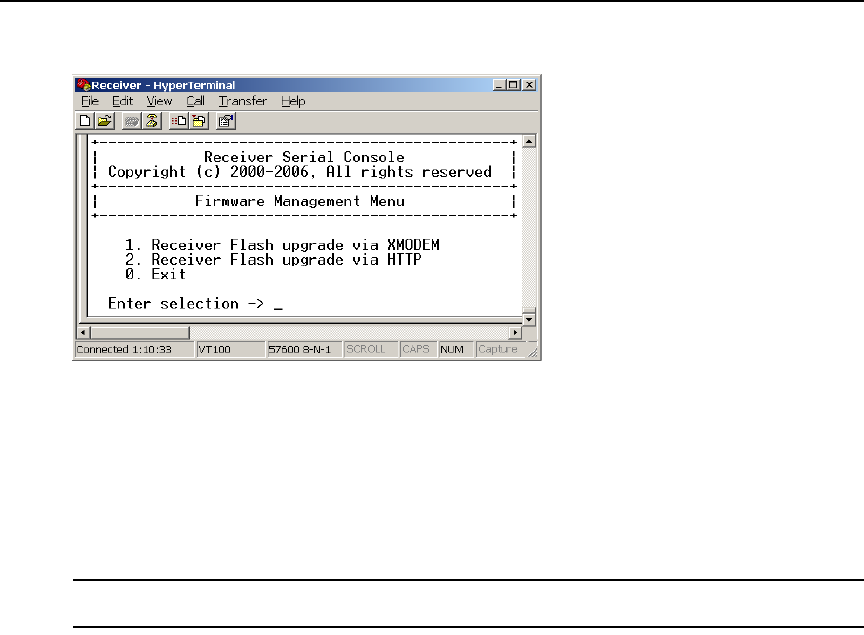Screen dimensions: 864x635
Task: Click 'Receiver Flash upgrade via HTTP' line
Action: tap(273, 260)
